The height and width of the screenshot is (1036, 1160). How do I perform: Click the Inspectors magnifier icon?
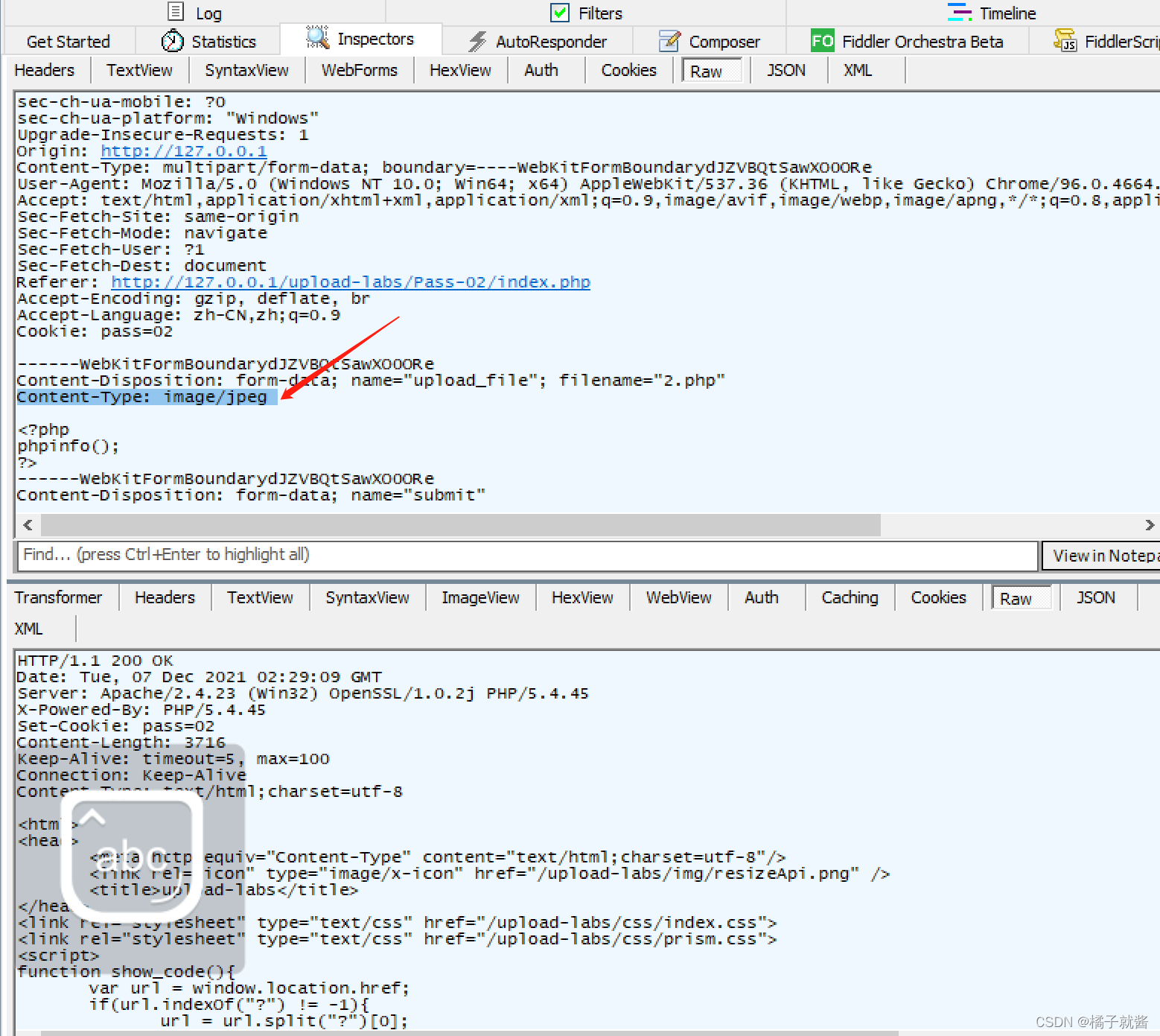pos(317,37)
